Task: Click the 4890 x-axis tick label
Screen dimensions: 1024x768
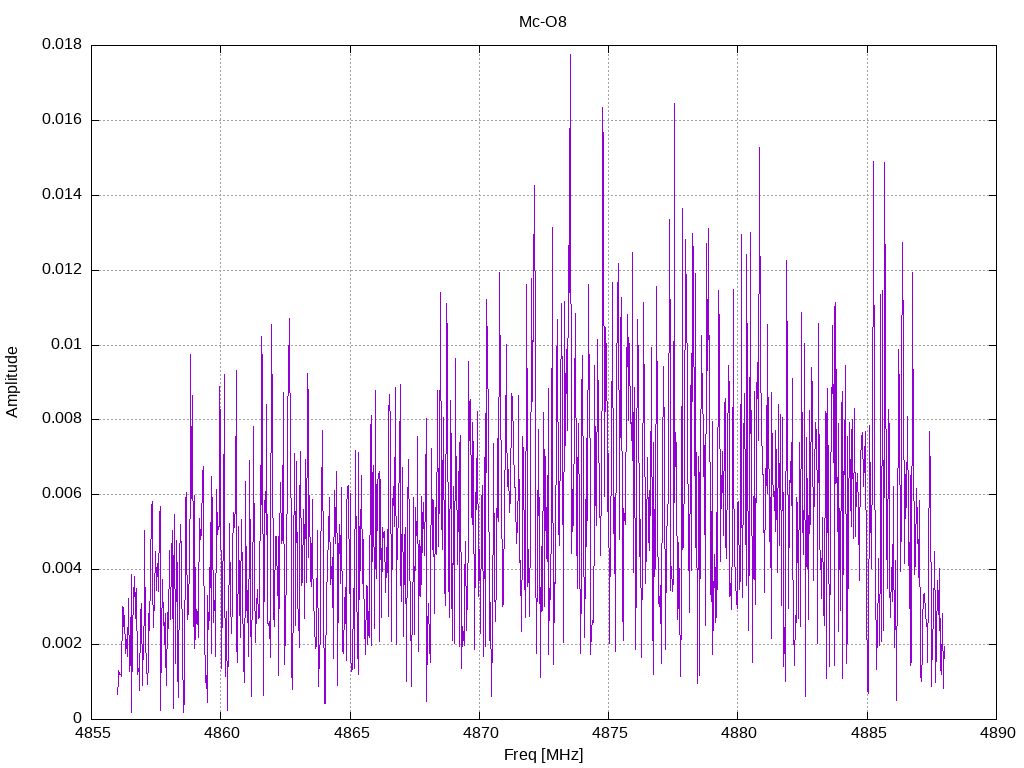Action: click(x=997, y=733)
